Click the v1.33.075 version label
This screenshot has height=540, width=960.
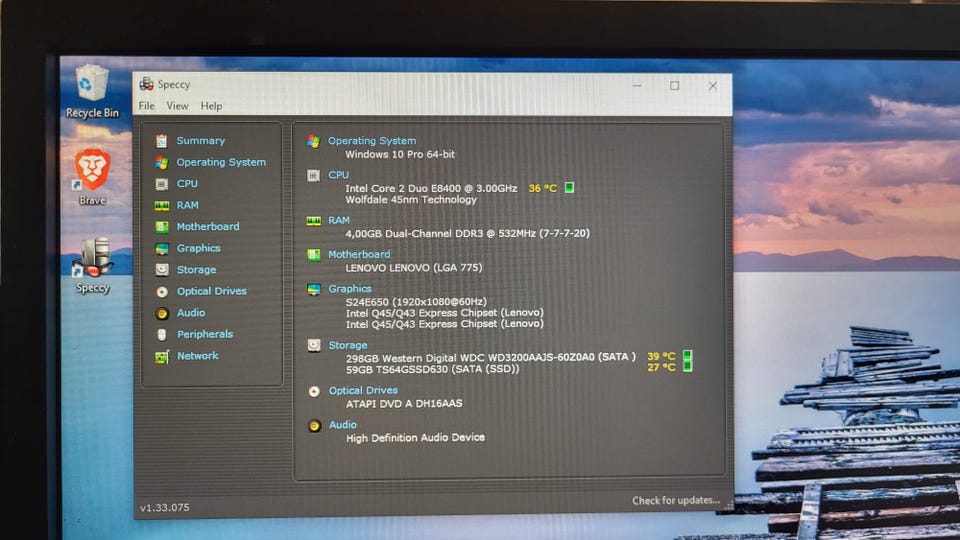click(165, 508)
